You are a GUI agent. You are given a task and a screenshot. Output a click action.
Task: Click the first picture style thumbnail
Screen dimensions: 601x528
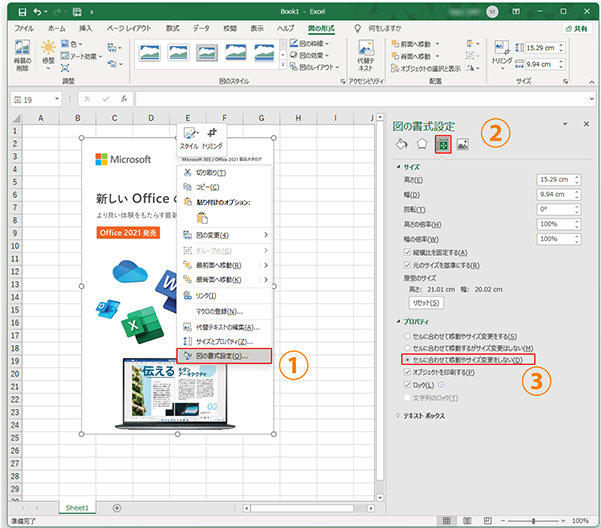pos(150,52)
